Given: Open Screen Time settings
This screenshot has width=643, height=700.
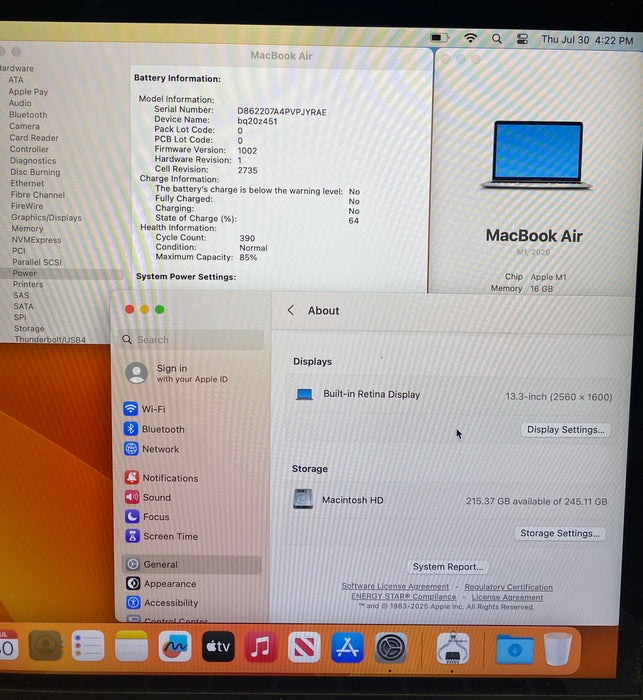Looking at the screenshot, I should click(x=162, y=536).
